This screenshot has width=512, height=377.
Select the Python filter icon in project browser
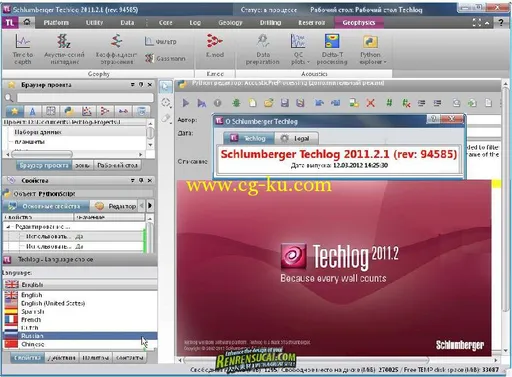point(69,111)
